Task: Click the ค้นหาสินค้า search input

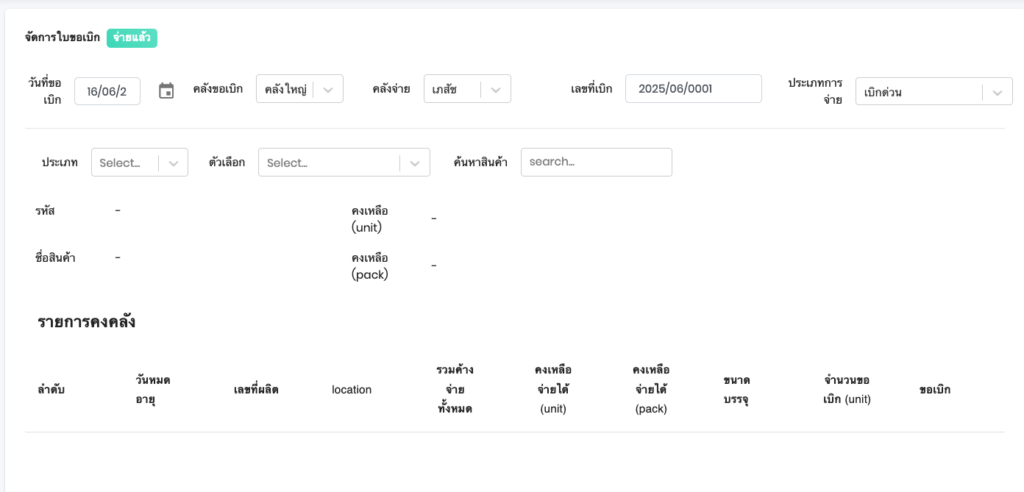Action: point(596,162)
